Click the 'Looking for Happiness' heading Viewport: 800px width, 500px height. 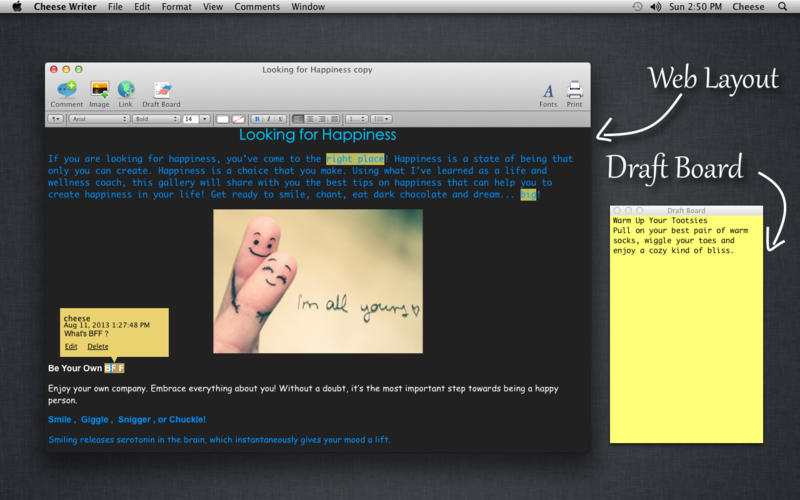coord(317,135)
